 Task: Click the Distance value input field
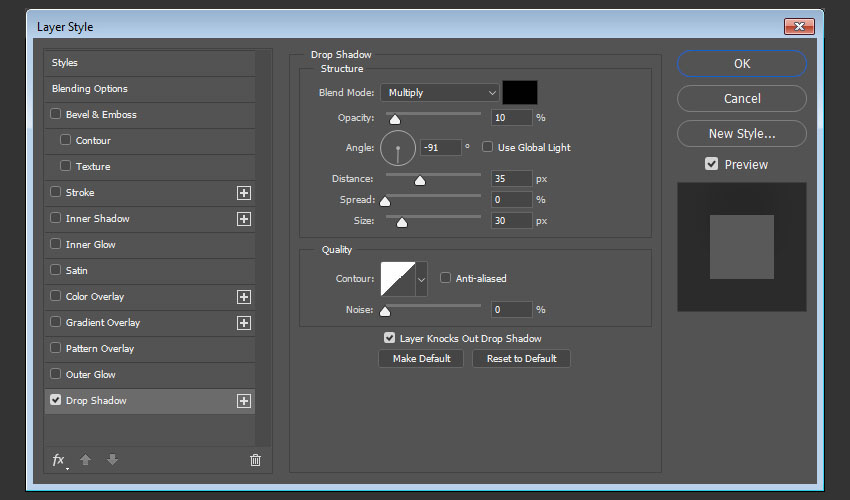(511, 179)
